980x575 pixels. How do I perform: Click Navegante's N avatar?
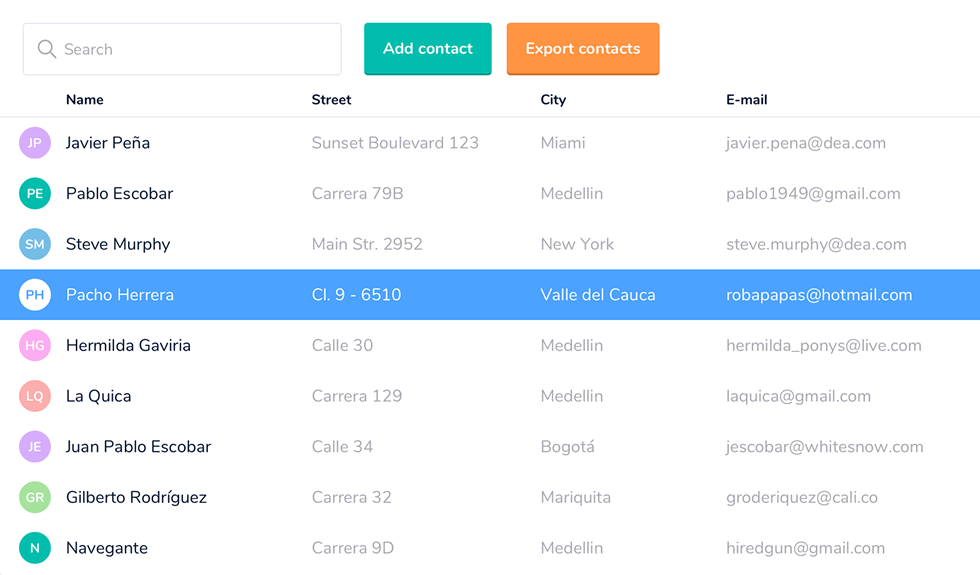35,548
